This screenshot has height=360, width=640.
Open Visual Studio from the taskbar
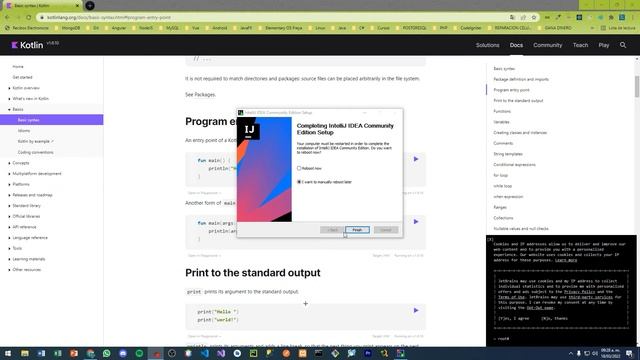click(221, 353)
